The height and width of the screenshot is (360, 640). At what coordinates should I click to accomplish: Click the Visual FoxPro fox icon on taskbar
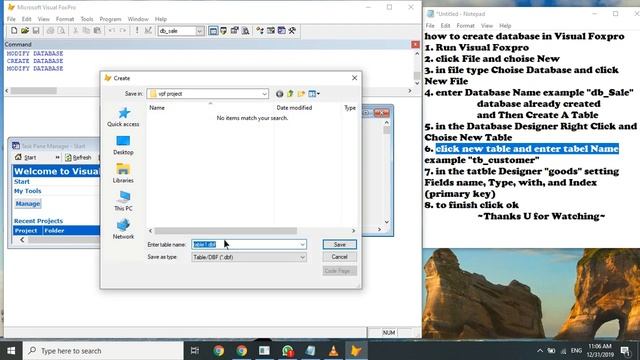coord(356,351)
